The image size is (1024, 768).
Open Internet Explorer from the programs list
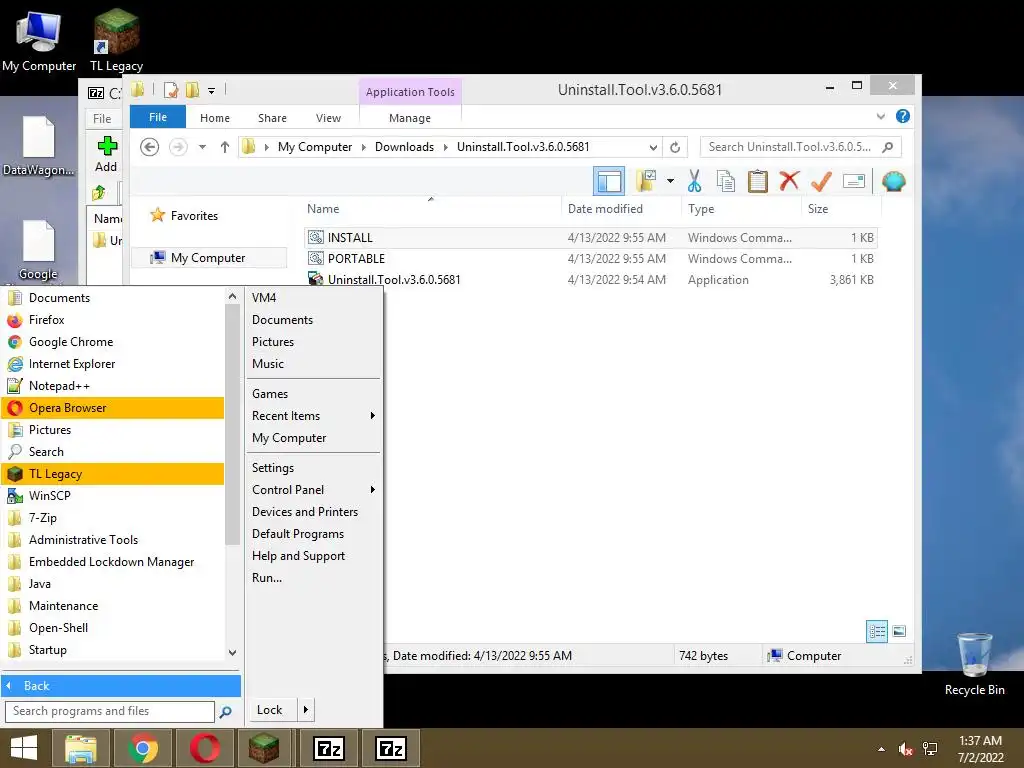(x=112, y=364)
